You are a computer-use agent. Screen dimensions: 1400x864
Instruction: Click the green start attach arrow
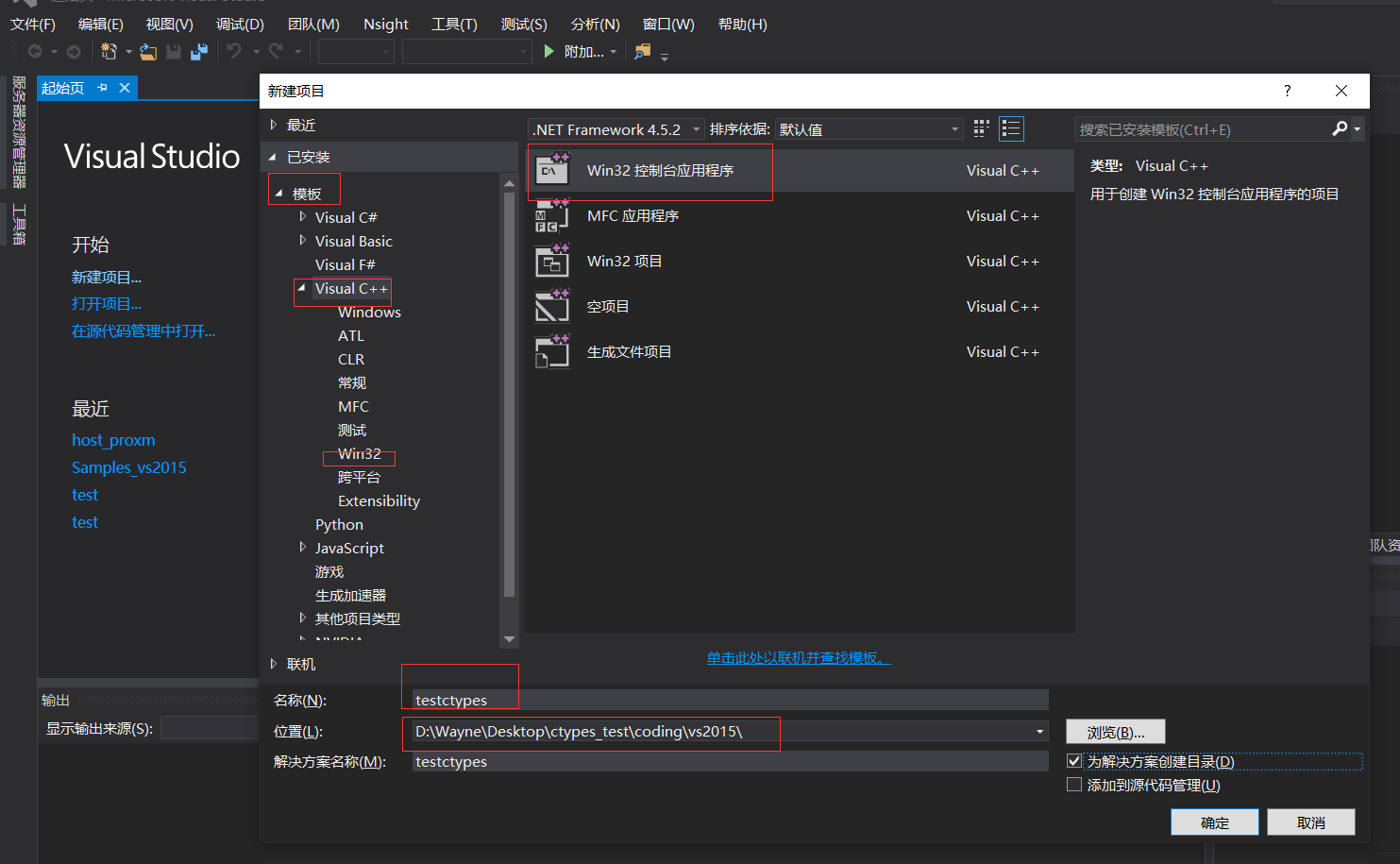(549, 51)
